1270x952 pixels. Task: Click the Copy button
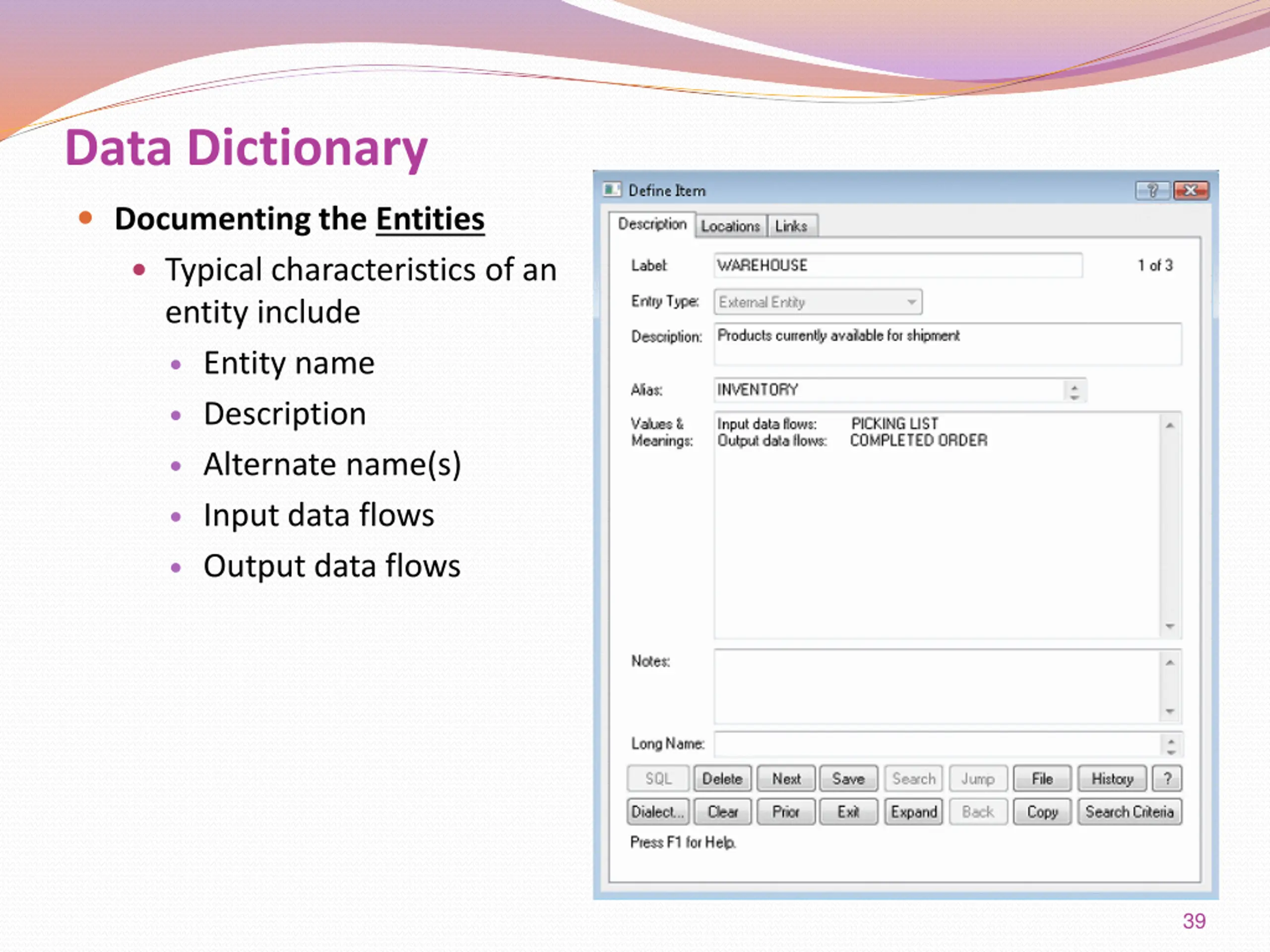1042,812
